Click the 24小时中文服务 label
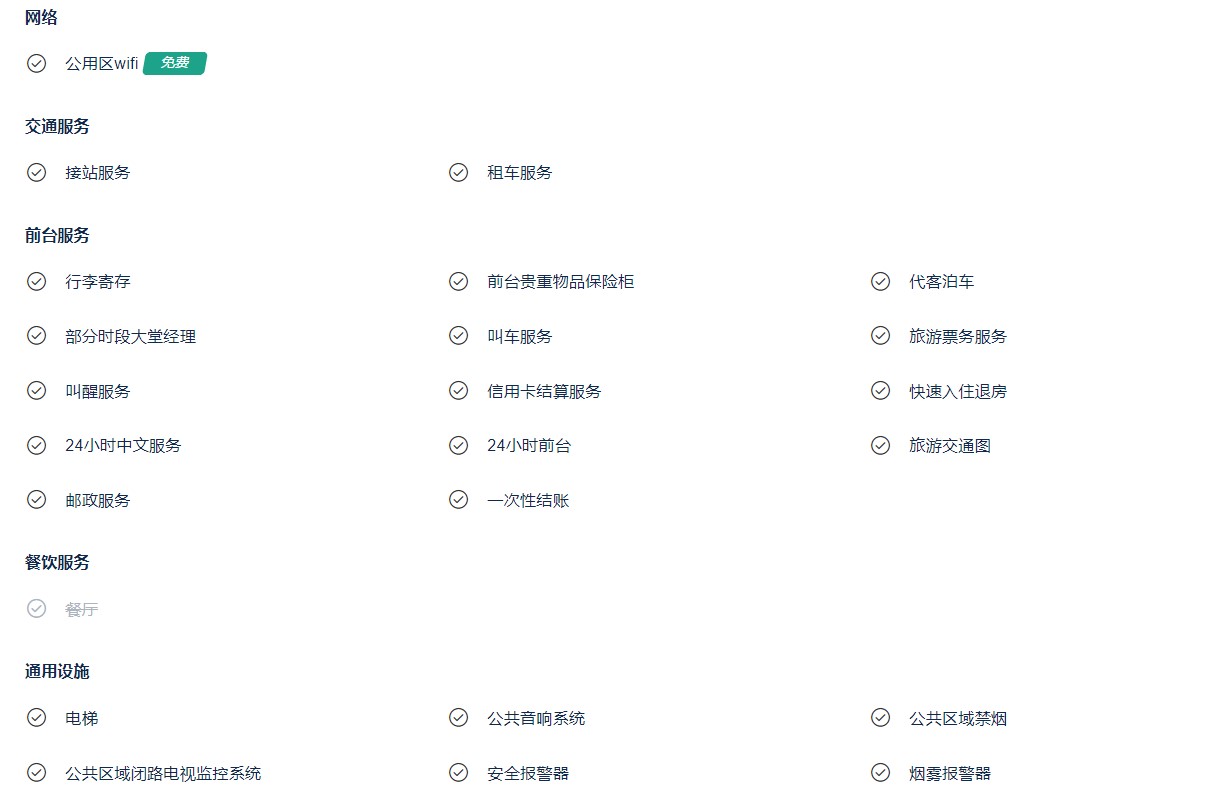 coord(124,445)
